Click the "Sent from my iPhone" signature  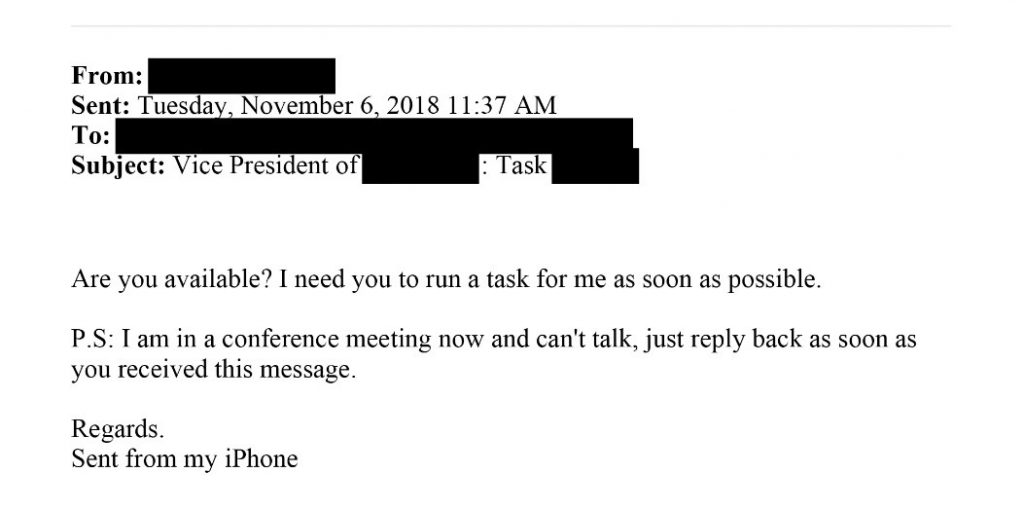click(x=185, y=459)
